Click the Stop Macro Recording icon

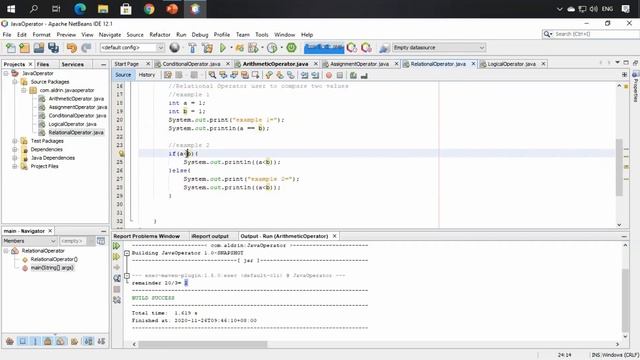click(x=340, y=75)
